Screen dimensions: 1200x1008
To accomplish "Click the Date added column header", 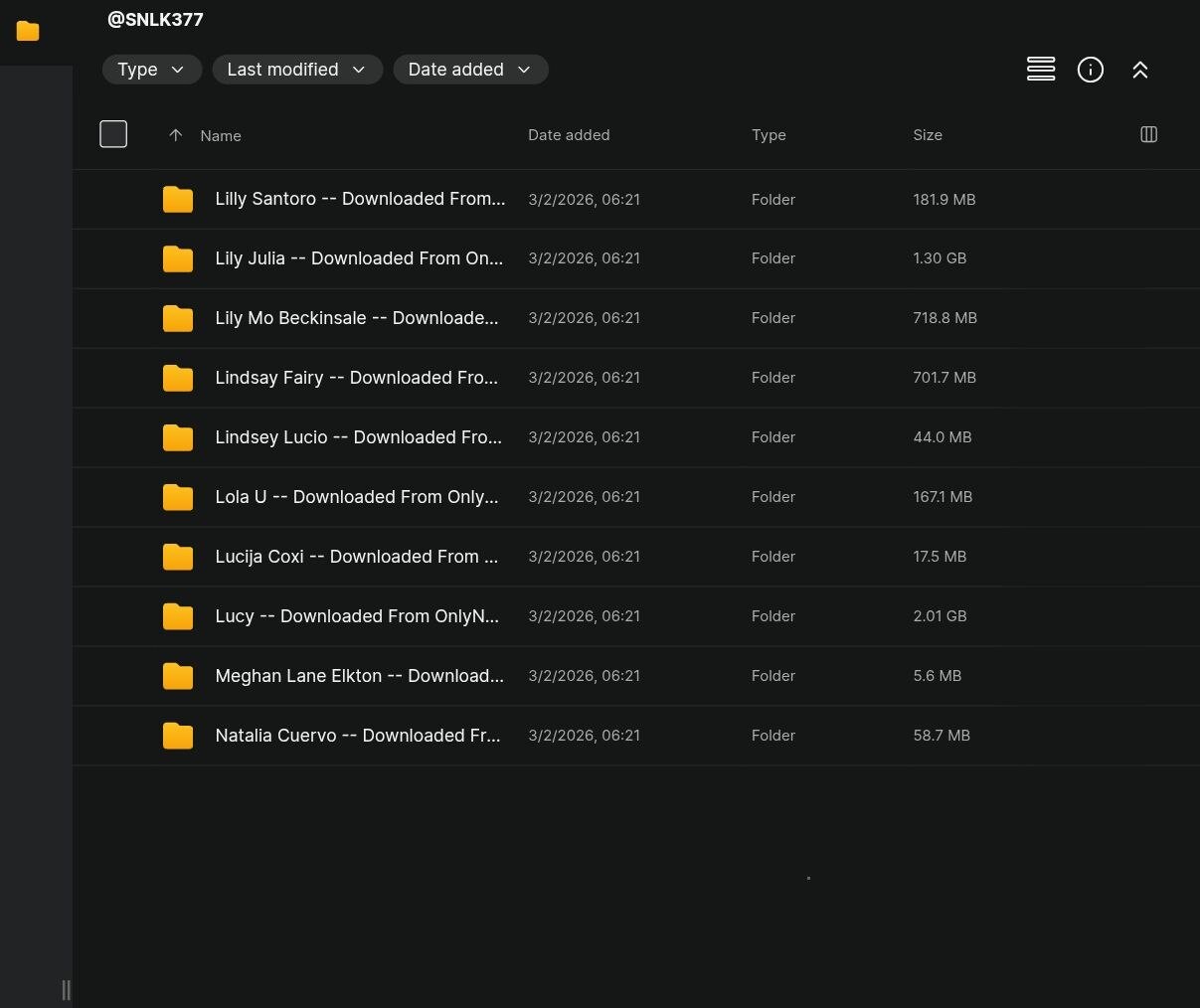I will (x=569, y=135).
